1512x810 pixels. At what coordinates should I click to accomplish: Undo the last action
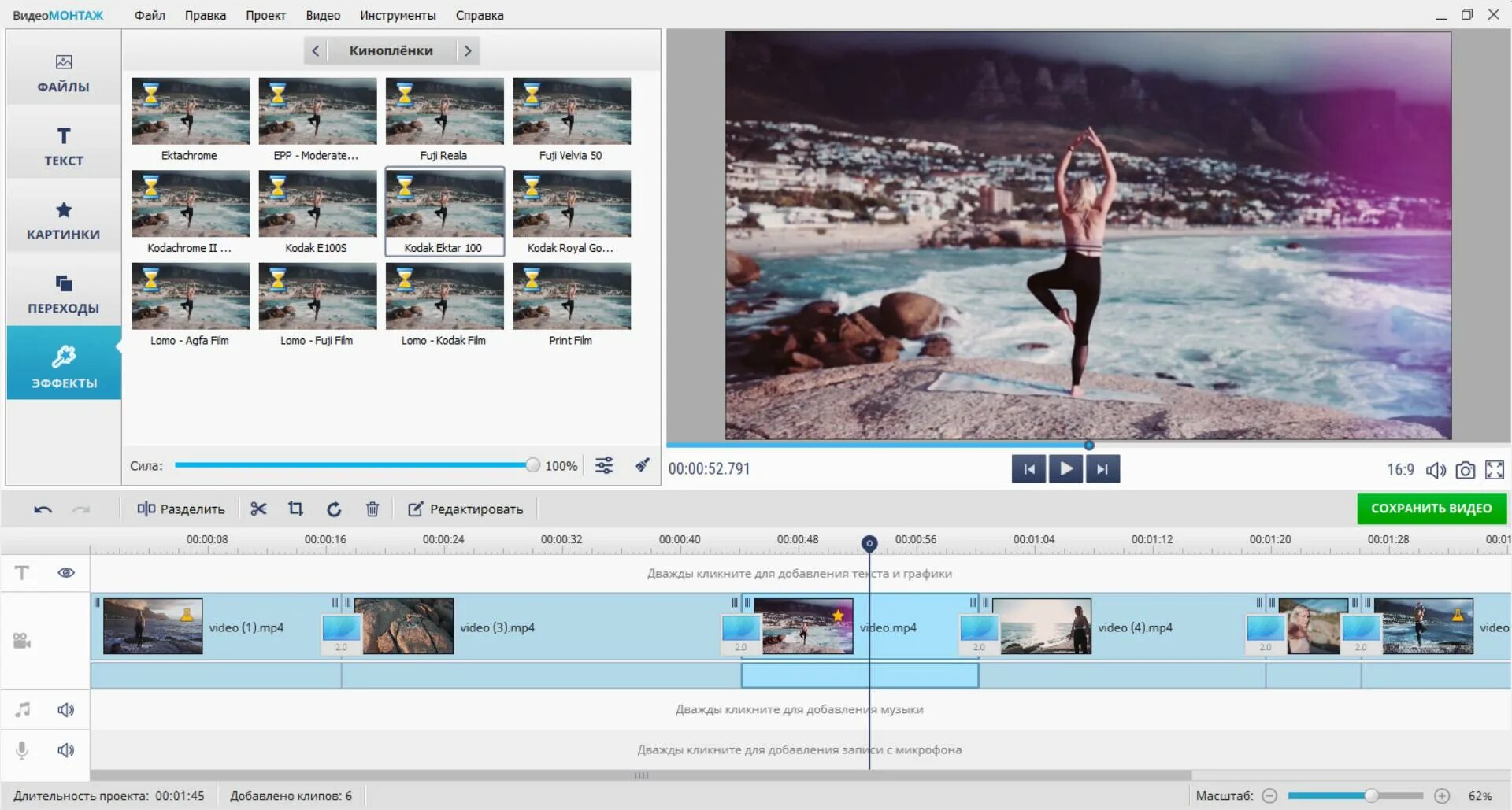tap(43, 509)
